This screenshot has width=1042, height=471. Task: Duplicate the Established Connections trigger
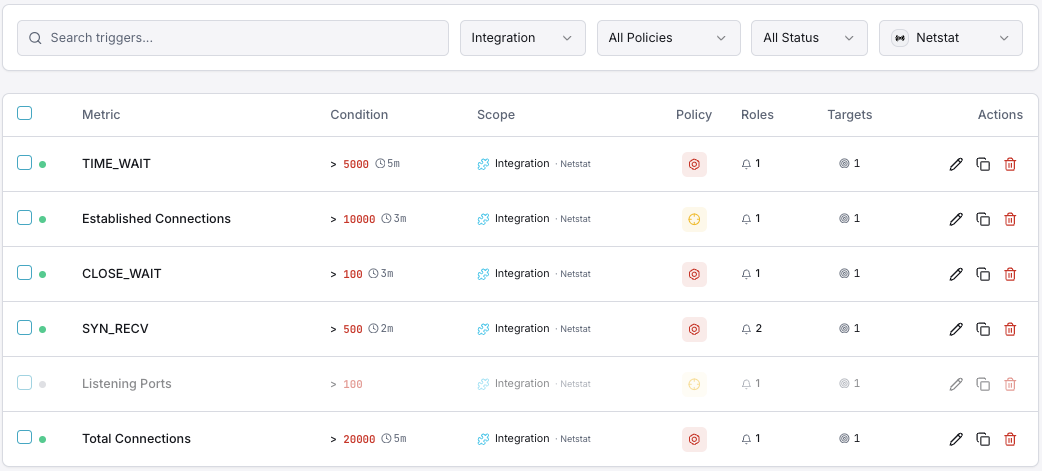[x=983, y=219]
